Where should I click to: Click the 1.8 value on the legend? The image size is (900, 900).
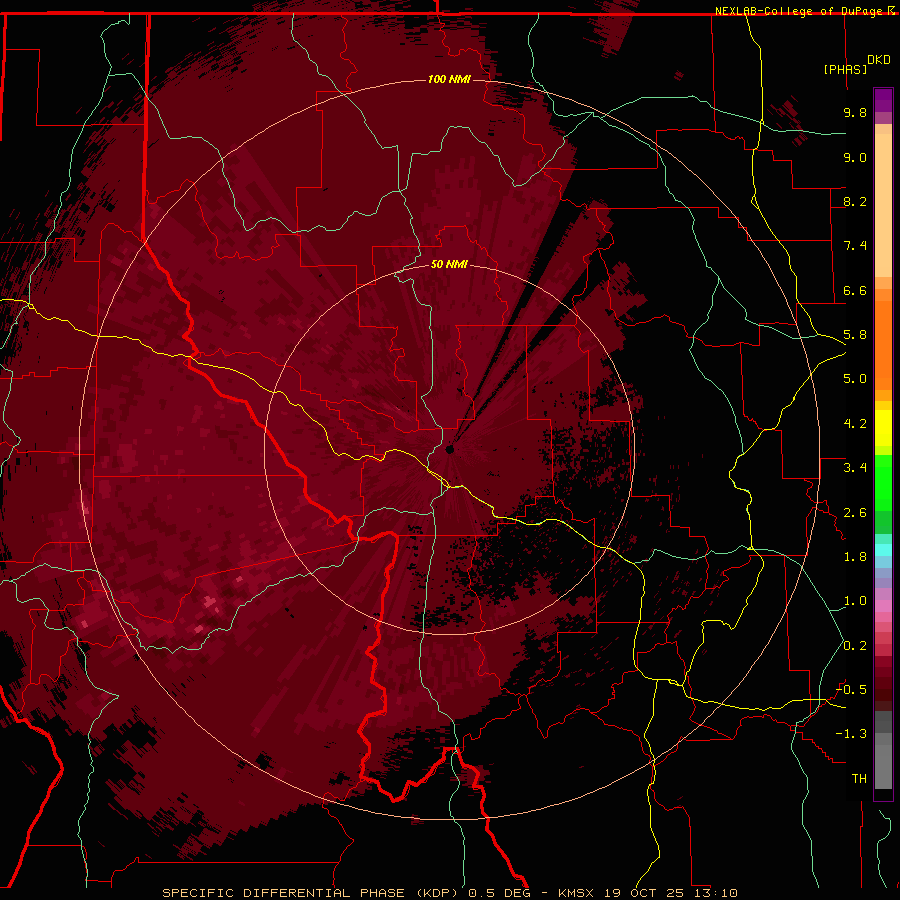pyautogui.click(x=855, y=557)
